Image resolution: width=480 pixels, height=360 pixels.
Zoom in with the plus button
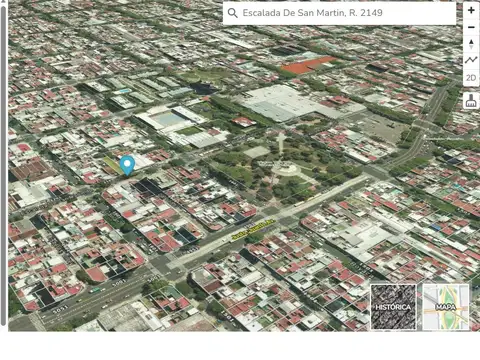471,10
